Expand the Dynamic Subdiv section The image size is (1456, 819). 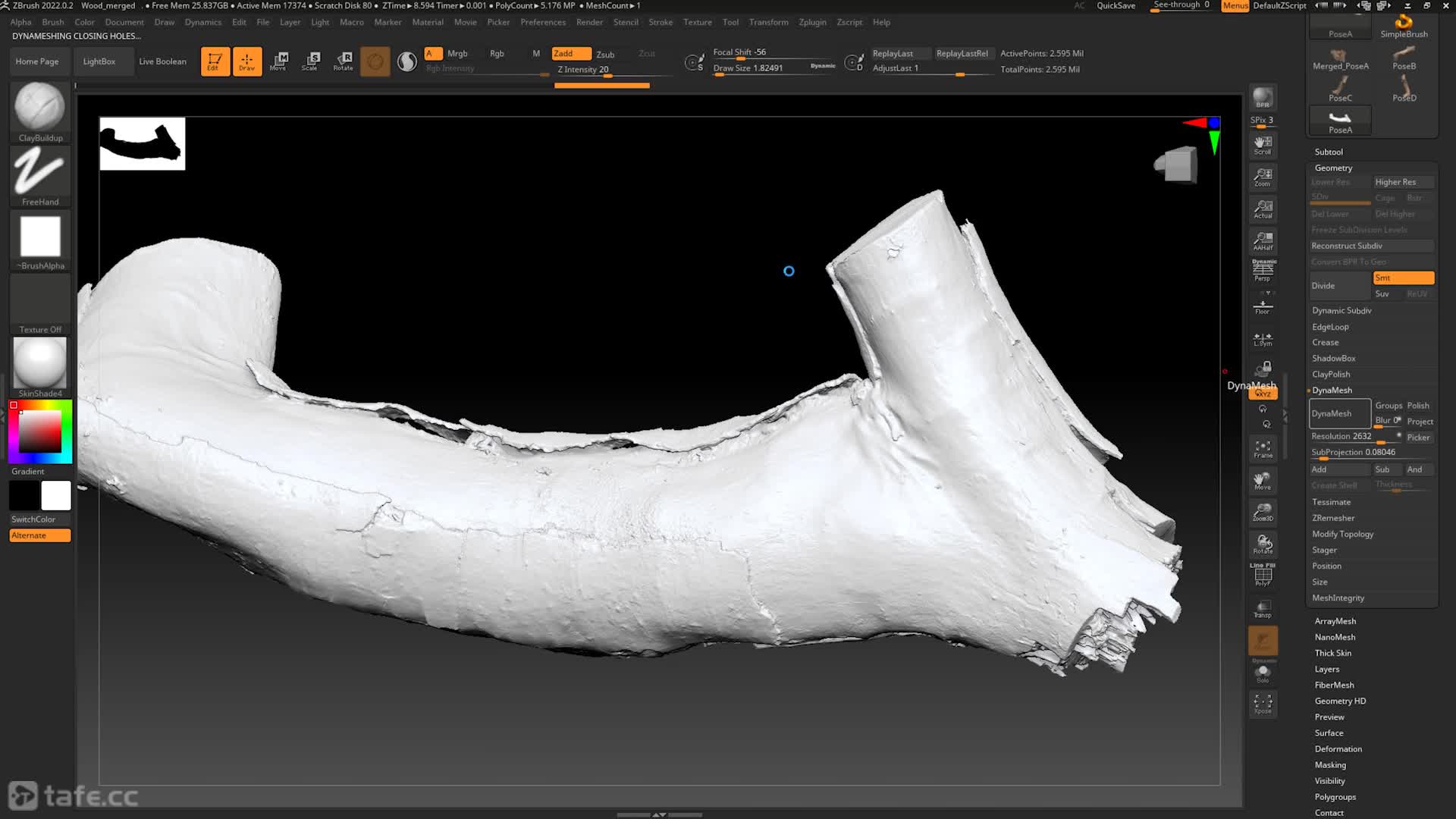1341,310
